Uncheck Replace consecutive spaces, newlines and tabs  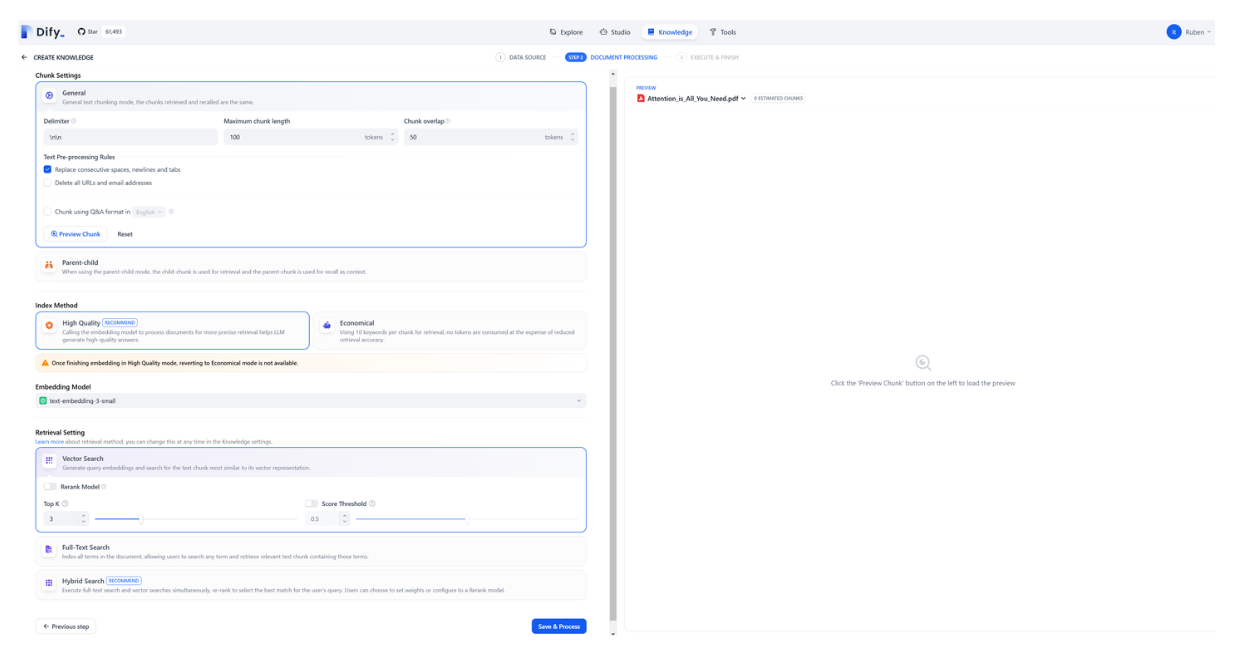point(47,170)
